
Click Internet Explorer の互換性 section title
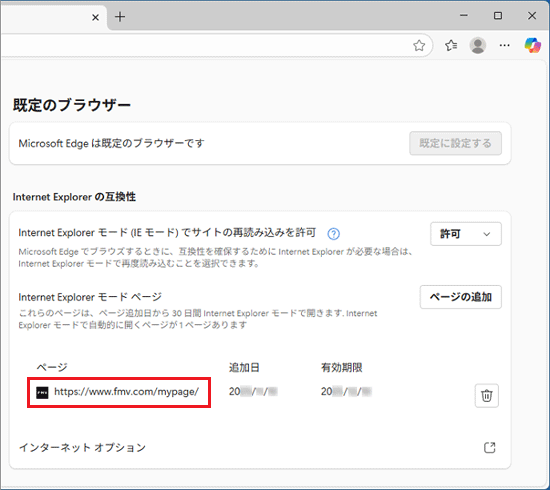tap(74, 197)
